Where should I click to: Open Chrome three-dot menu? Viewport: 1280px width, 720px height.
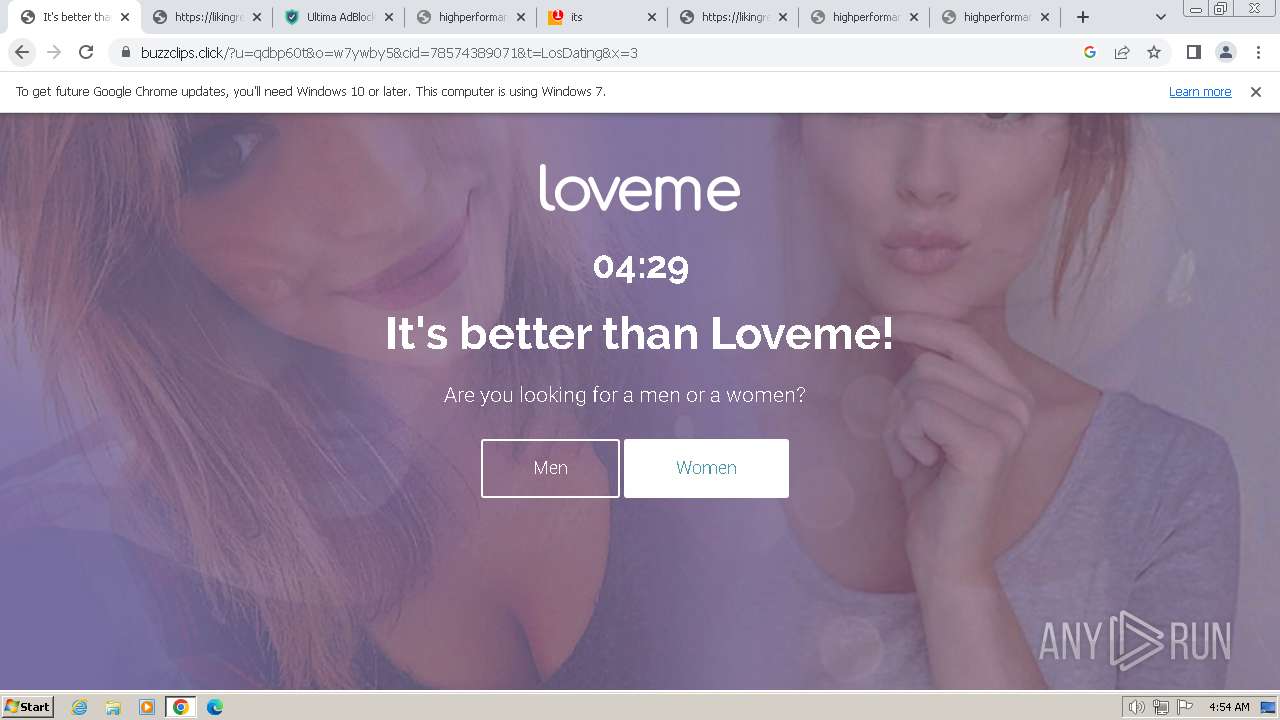(1258, 53)
